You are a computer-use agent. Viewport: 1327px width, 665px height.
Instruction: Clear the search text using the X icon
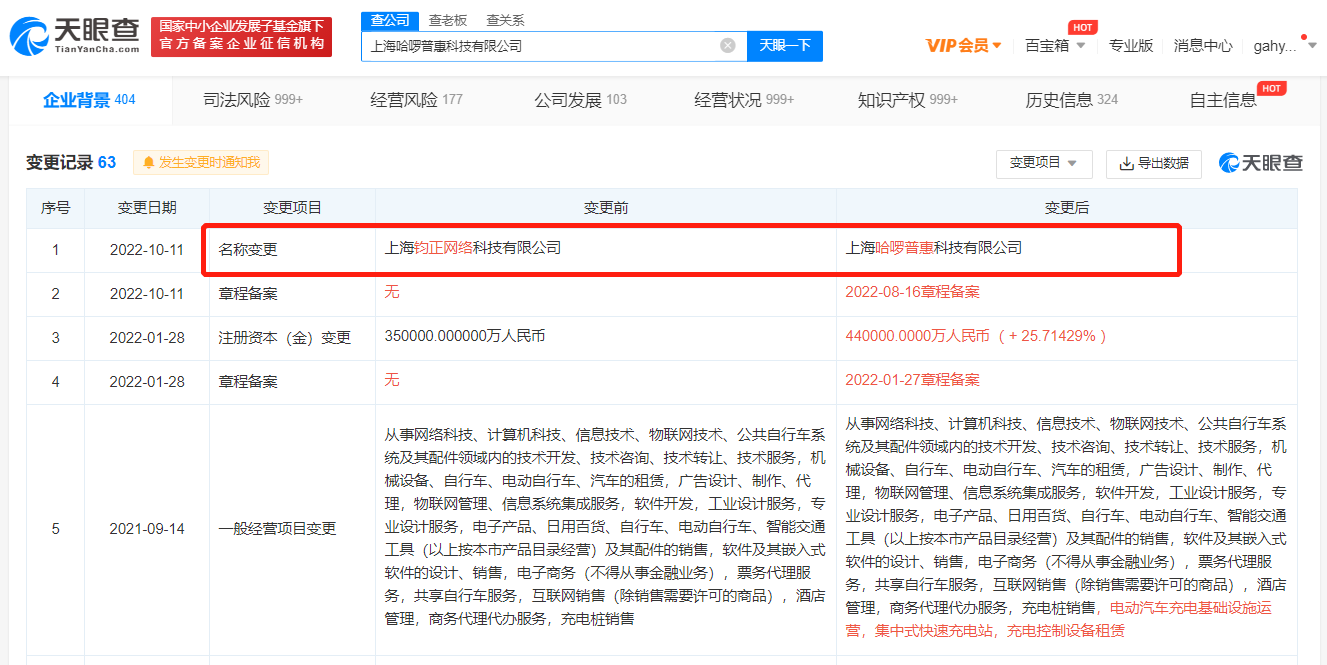(727, 45)
